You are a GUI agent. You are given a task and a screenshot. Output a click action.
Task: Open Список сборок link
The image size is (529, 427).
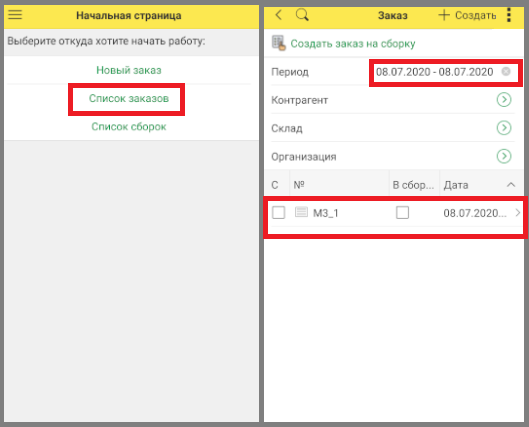pyautogui.click(x=129, y=127)
